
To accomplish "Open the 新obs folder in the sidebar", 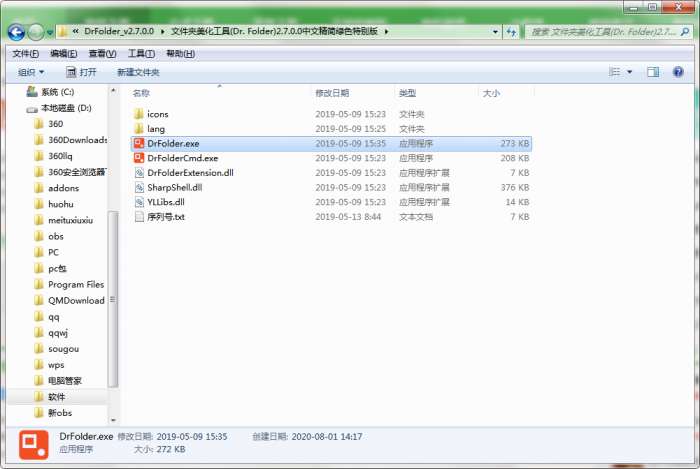I will pos(53,413).
